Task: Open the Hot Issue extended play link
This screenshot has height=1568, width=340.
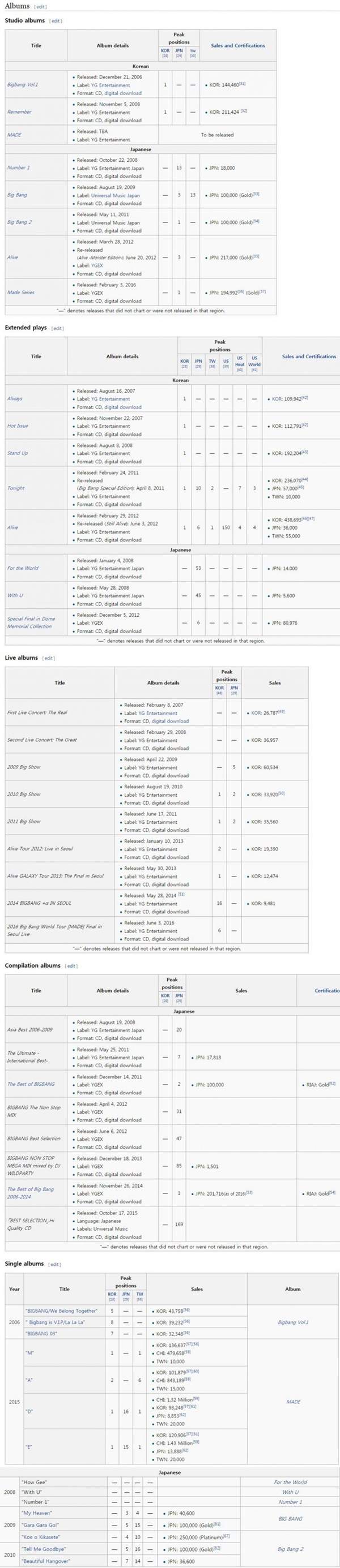Action: coord(18,426)
